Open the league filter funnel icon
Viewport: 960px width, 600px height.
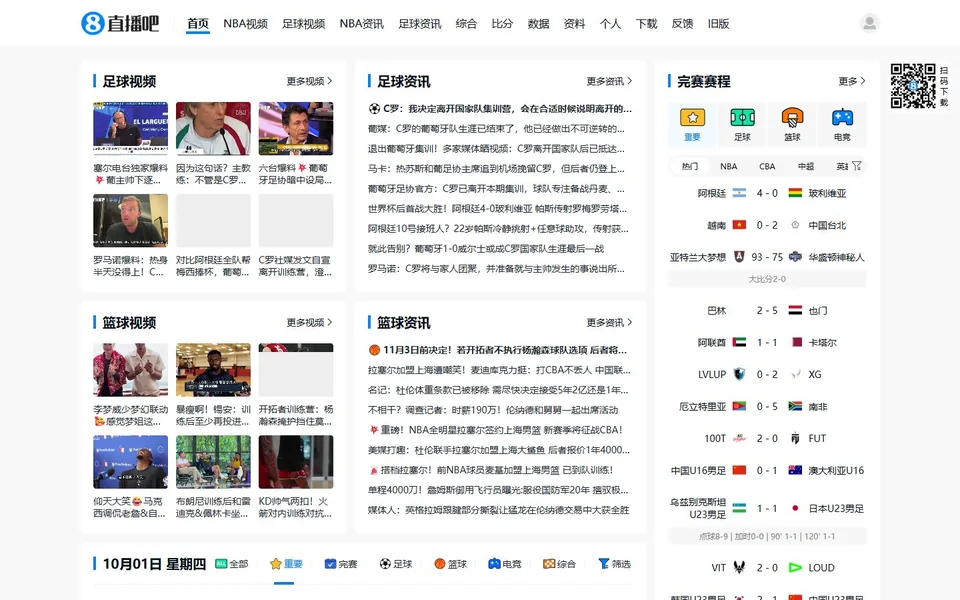click(857, 166)
